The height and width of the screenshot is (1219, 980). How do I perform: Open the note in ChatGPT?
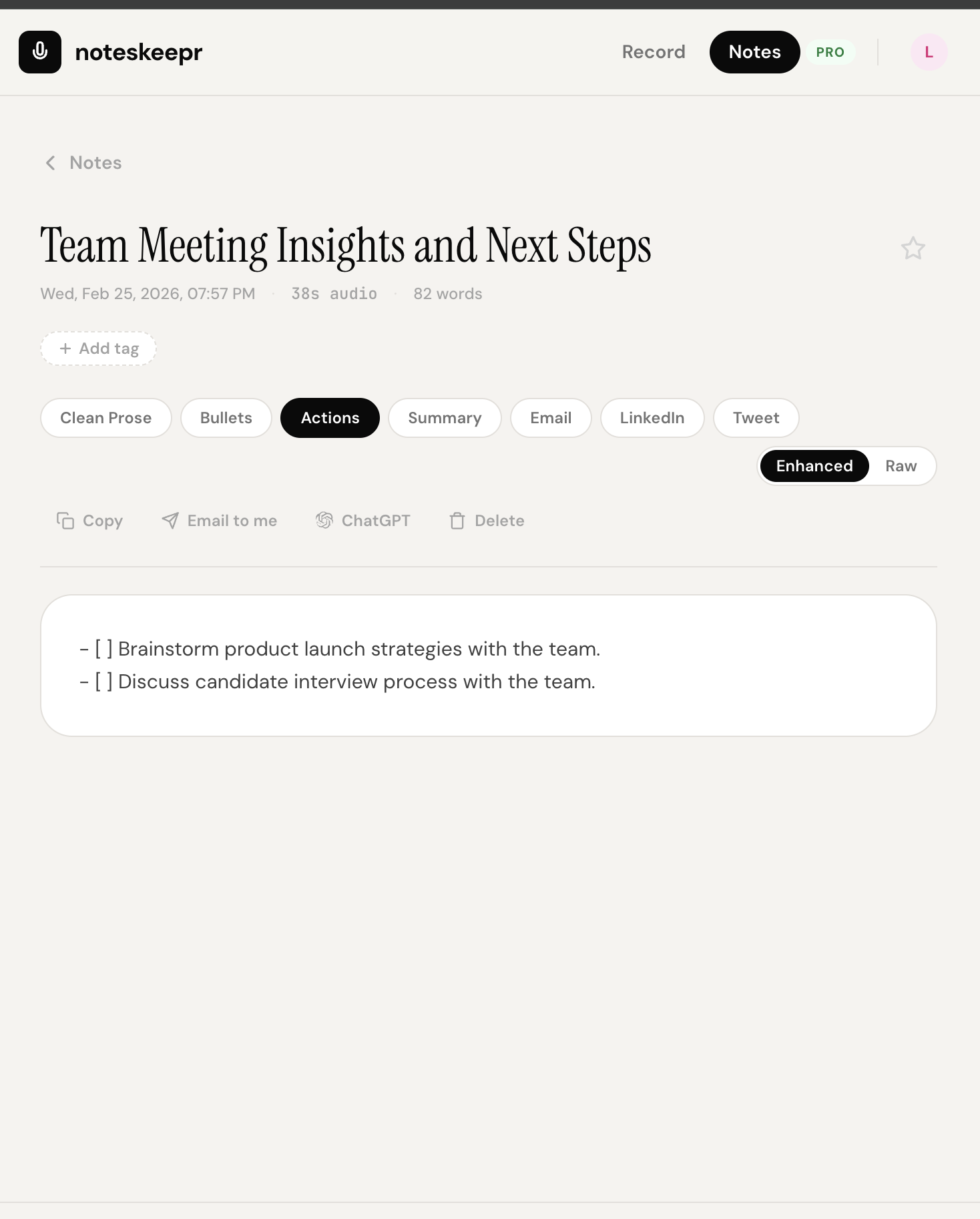[363, 521]
